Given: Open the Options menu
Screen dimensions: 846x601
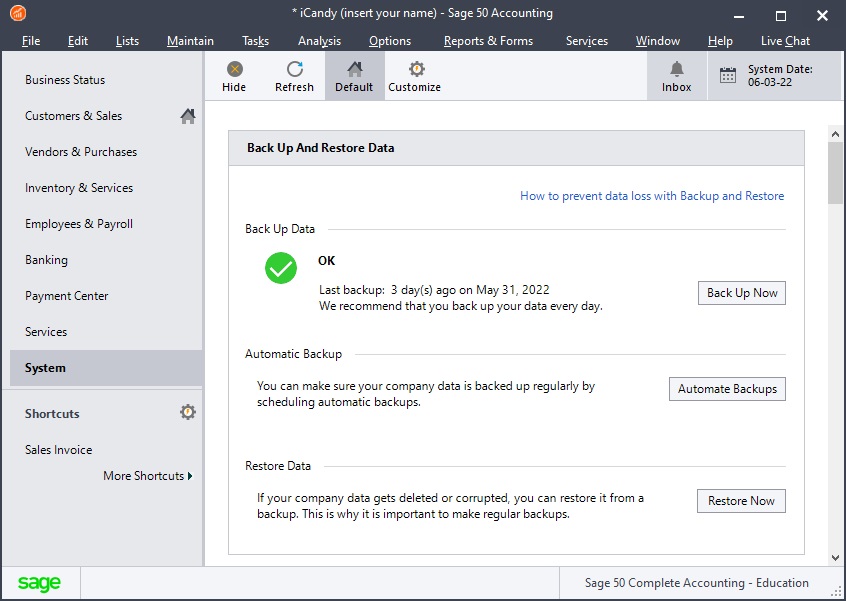Looking at the screenshot, I should 390,41.
